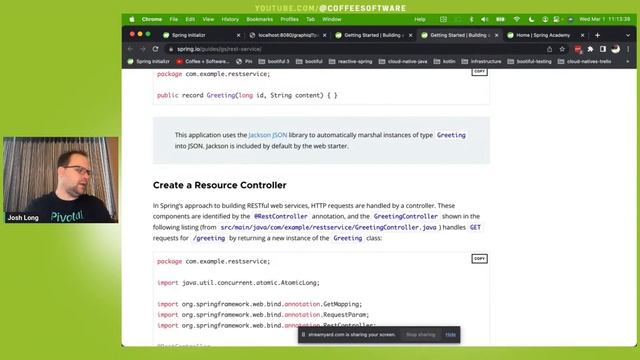
Task: Click Hide on the screen sharing bar
Action: point(451,335)
